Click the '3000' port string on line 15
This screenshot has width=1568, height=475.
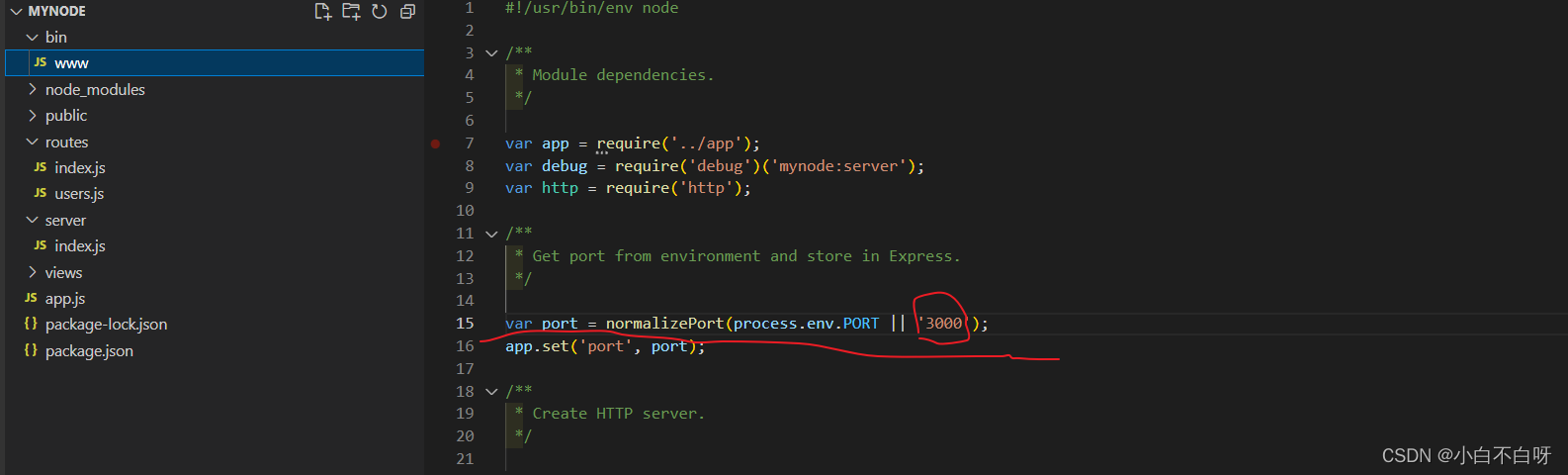tap(943, 324)
